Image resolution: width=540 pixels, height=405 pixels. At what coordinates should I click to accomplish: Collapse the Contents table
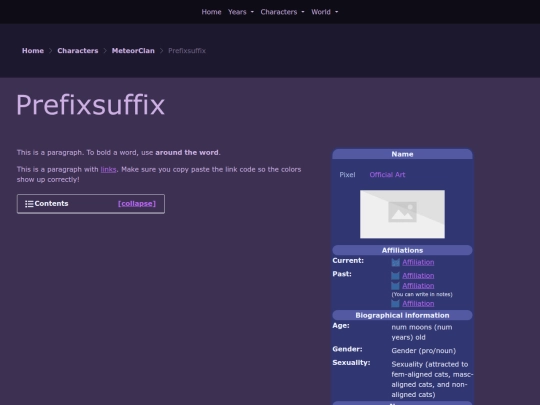137,204
